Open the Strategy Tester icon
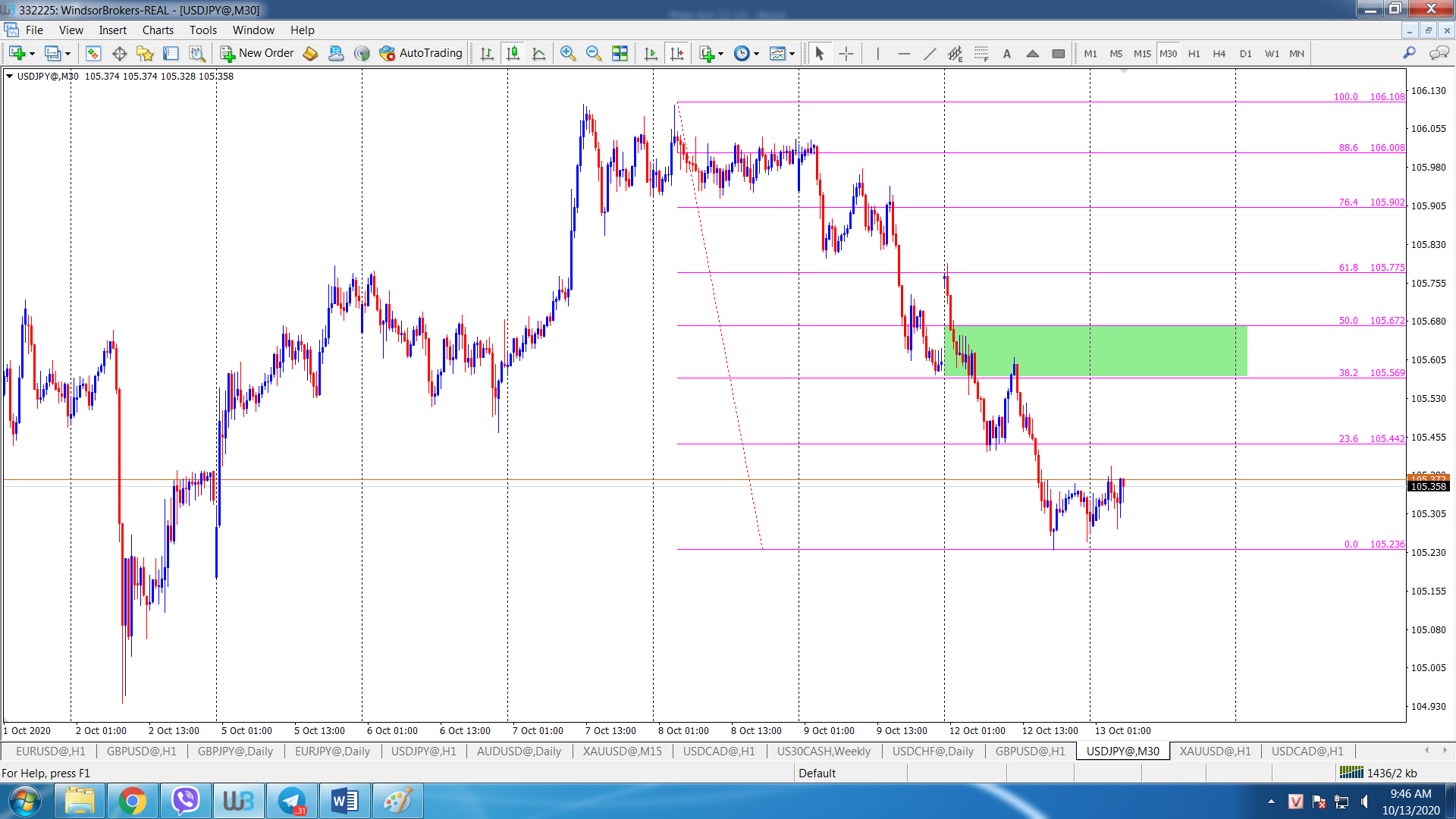Viewport: 1456px width, 819px height. [197, 53]
